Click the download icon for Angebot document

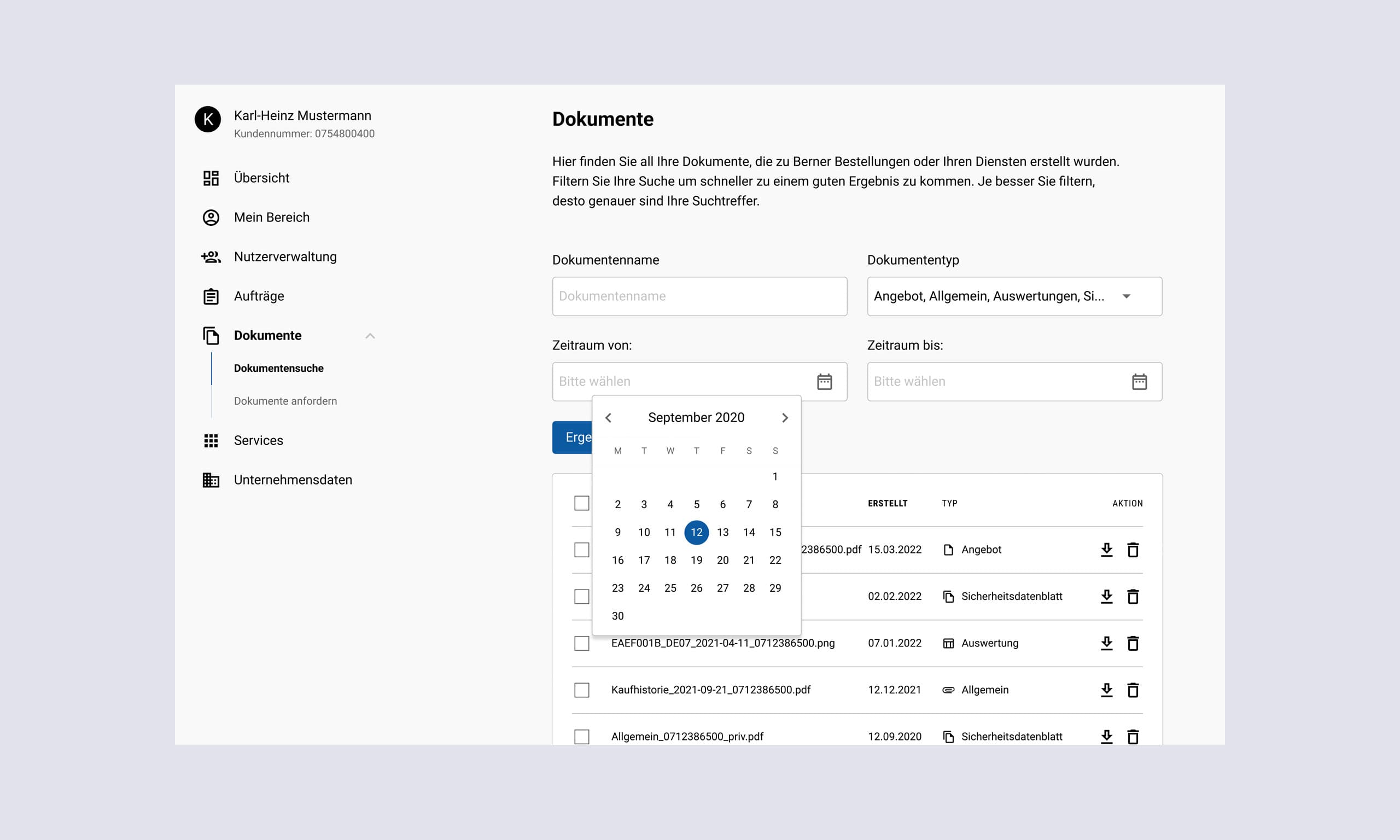pos(1105,549)
